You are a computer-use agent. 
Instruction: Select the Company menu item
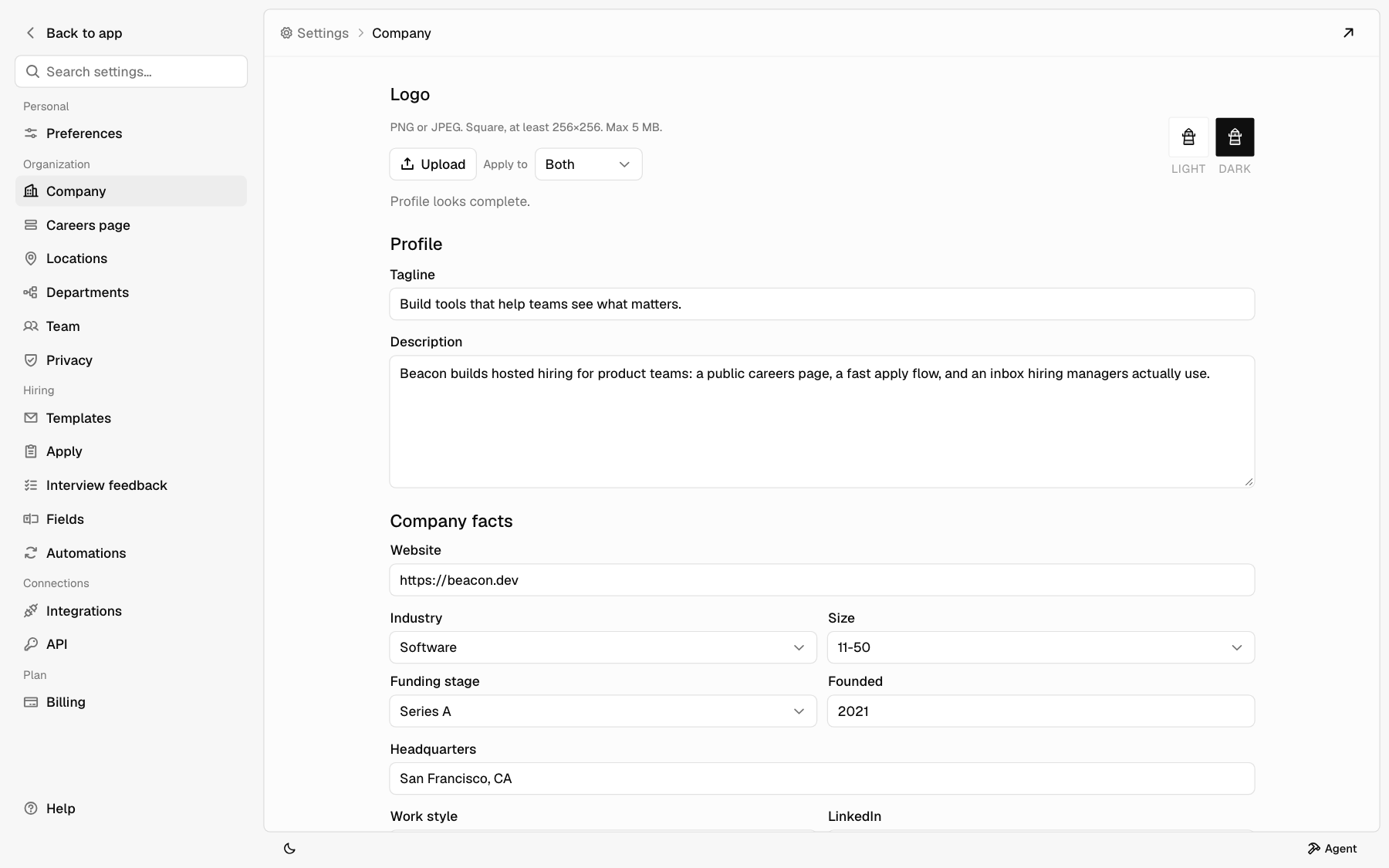click(x=131, y=191)
